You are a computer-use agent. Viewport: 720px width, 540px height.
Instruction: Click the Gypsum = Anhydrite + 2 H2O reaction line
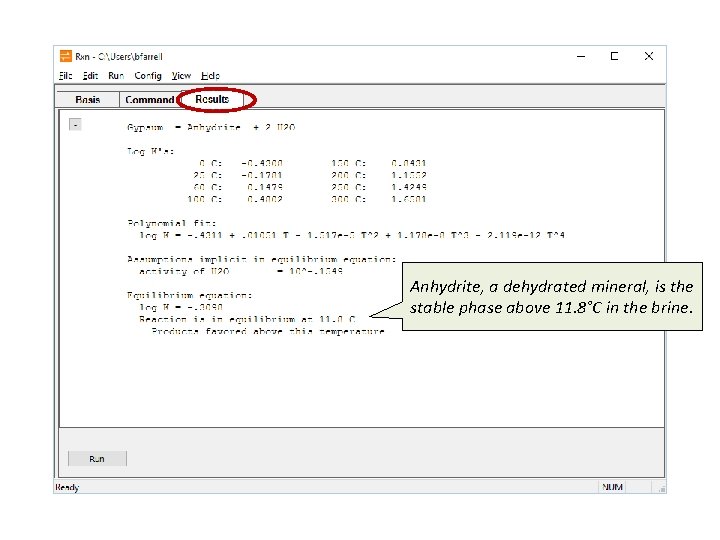tap(211, 127)
